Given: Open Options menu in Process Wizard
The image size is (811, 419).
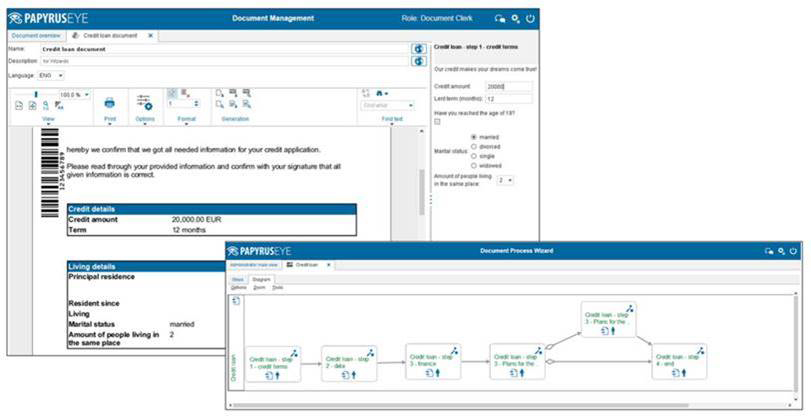Looking at the screenshot, I should pyautogui.click(x=238, y=288).
